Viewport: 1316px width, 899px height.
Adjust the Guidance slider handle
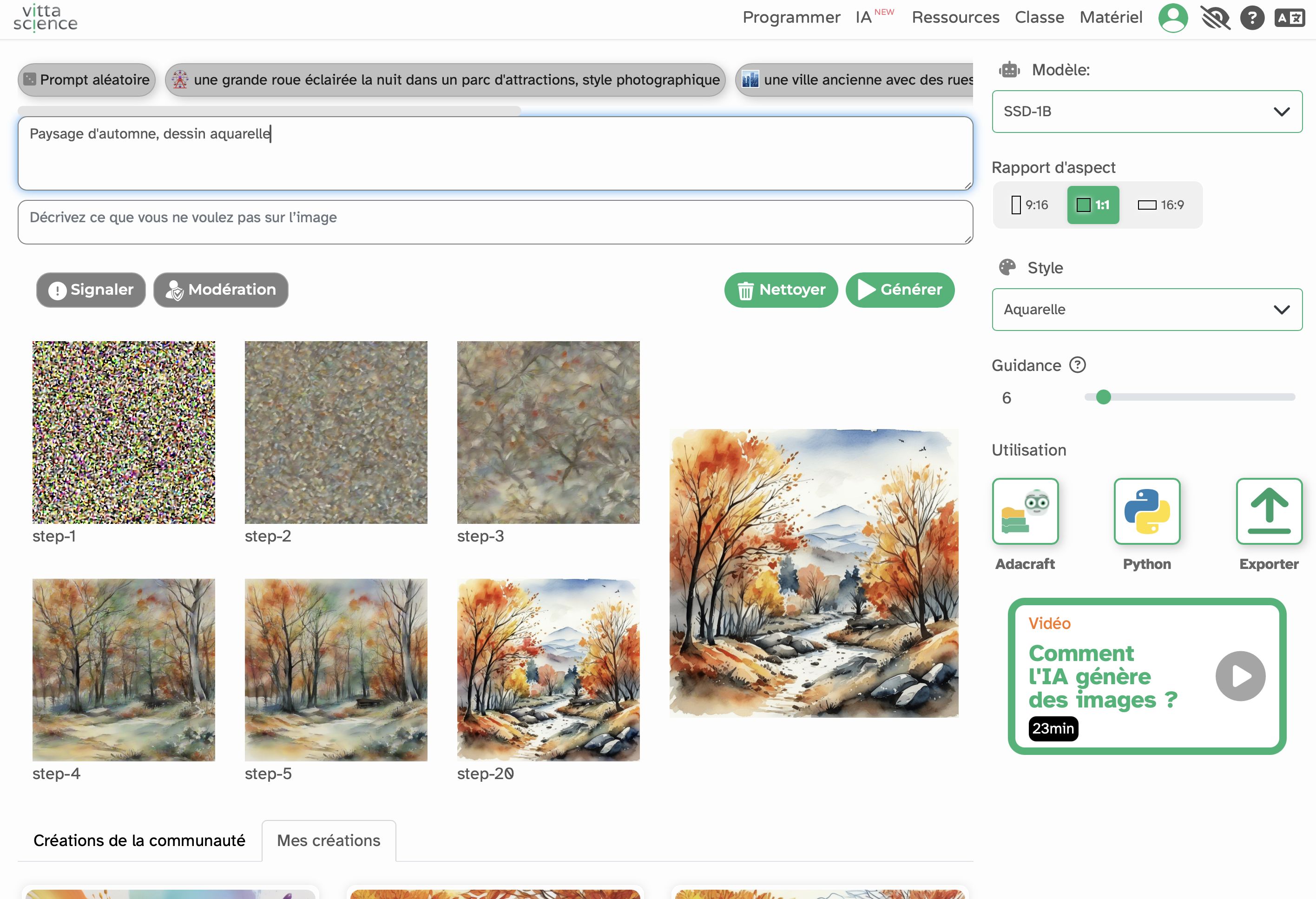[1103, 397]
